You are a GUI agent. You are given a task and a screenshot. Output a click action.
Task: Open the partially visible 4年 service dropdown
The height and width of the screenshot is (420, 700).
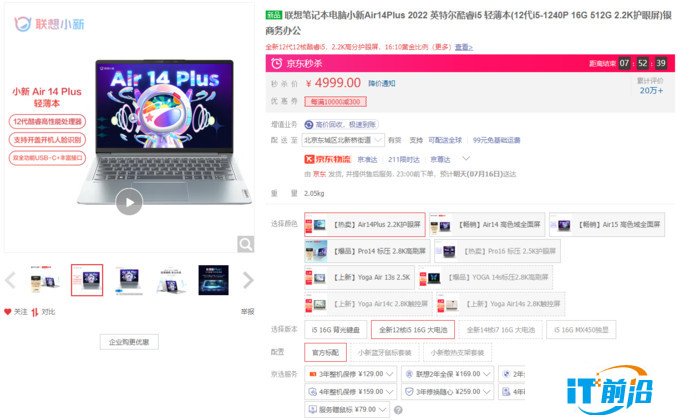point(512,392)
